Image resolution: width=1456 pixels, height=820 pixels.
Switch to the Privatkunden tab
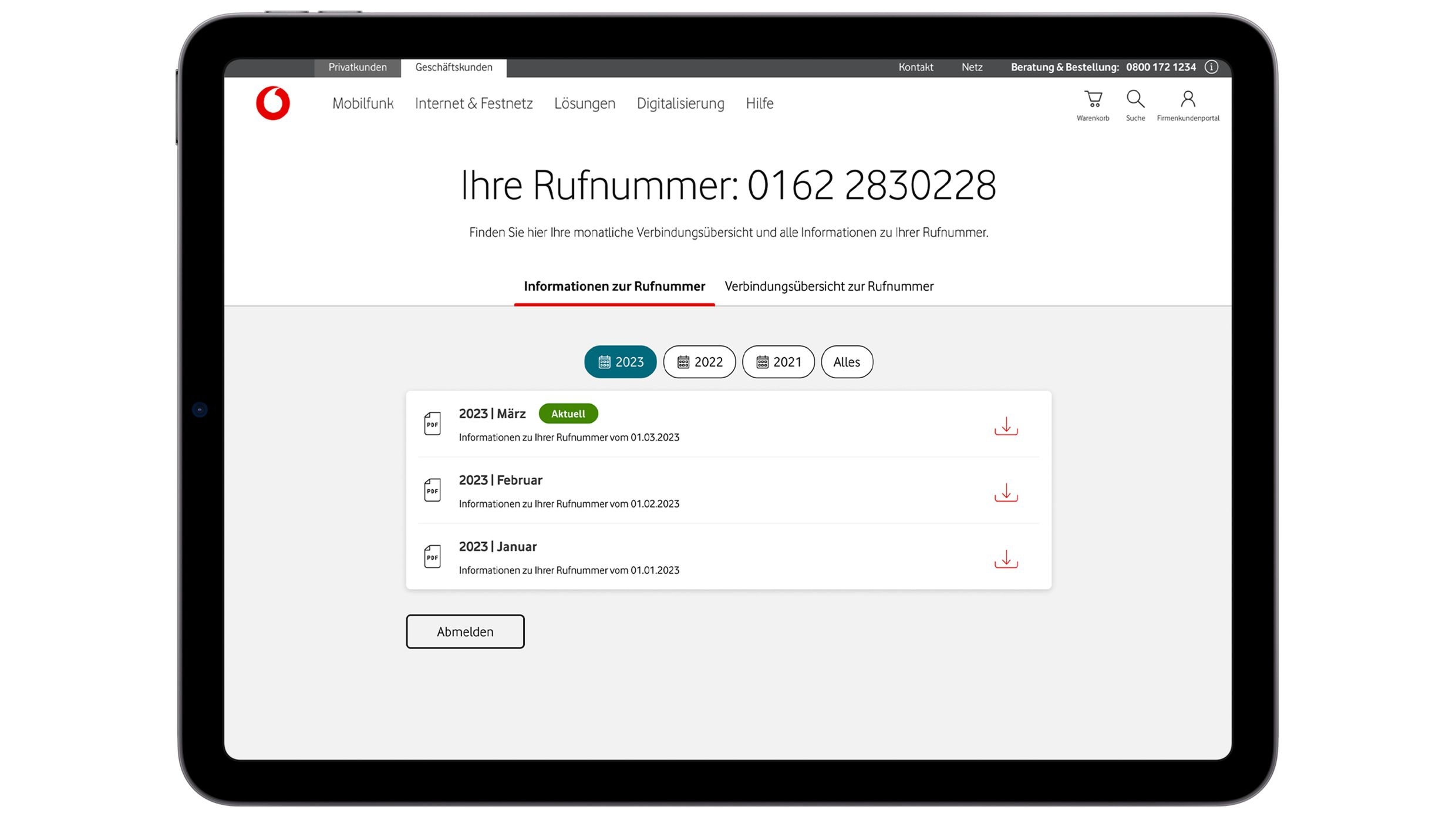click(358, 68)
